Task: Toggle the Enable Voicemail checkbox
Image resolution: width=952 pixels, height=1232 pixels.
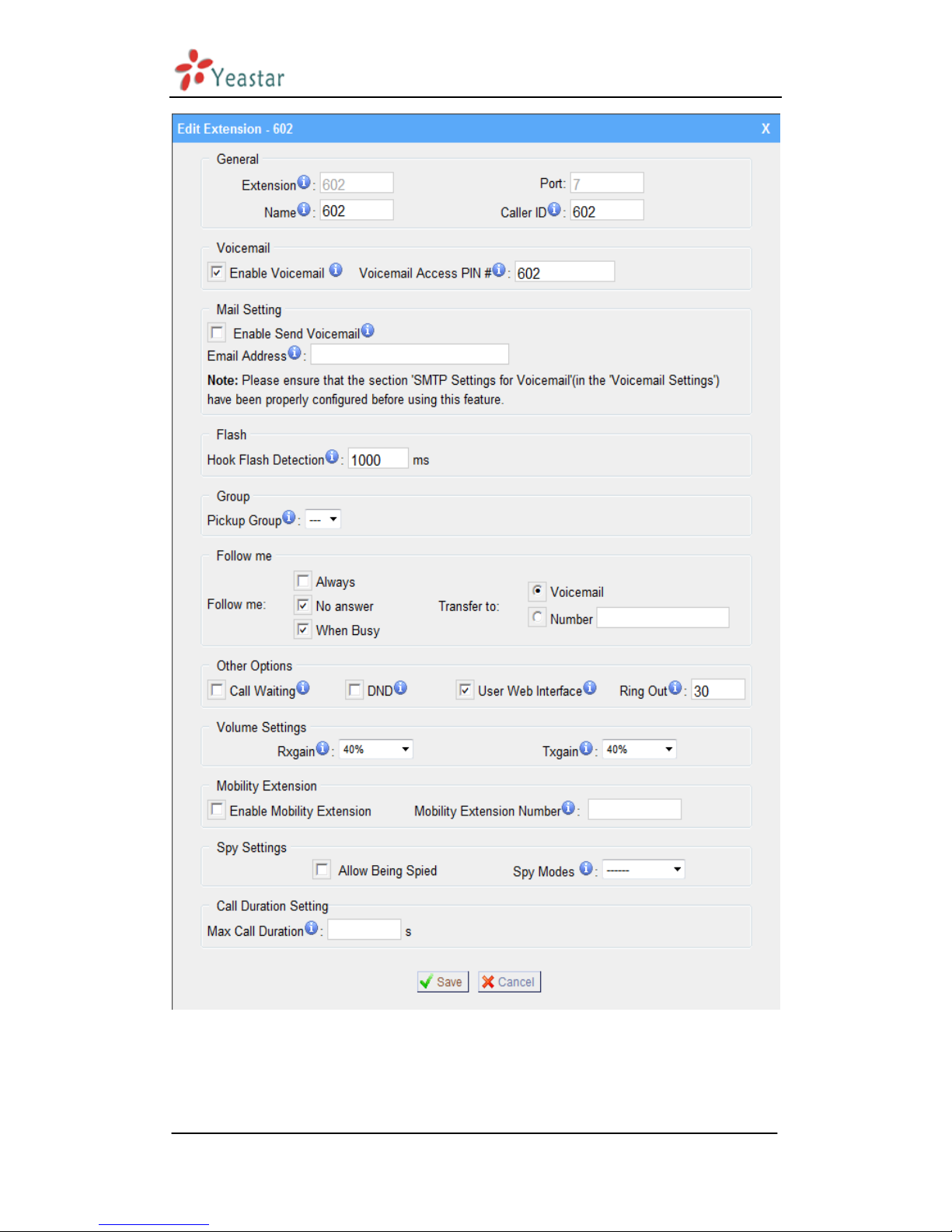Action: pos(217,273)
